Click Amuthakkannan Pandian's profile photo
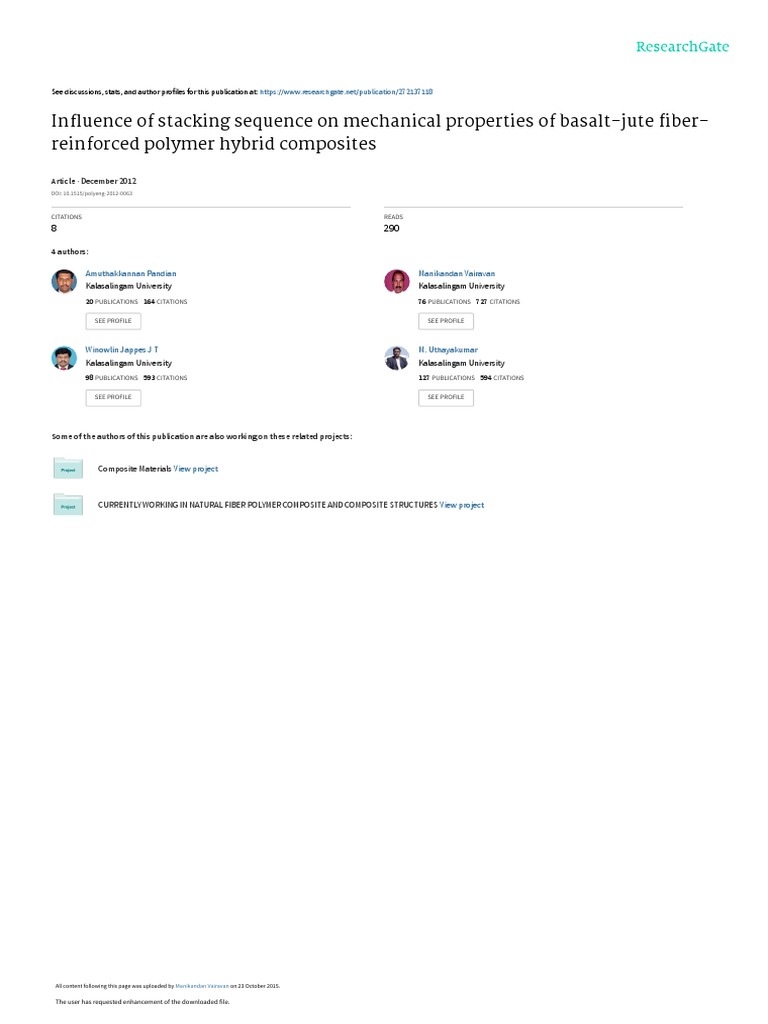Viewport: 768px width, 1024px height. coord(64,281)
